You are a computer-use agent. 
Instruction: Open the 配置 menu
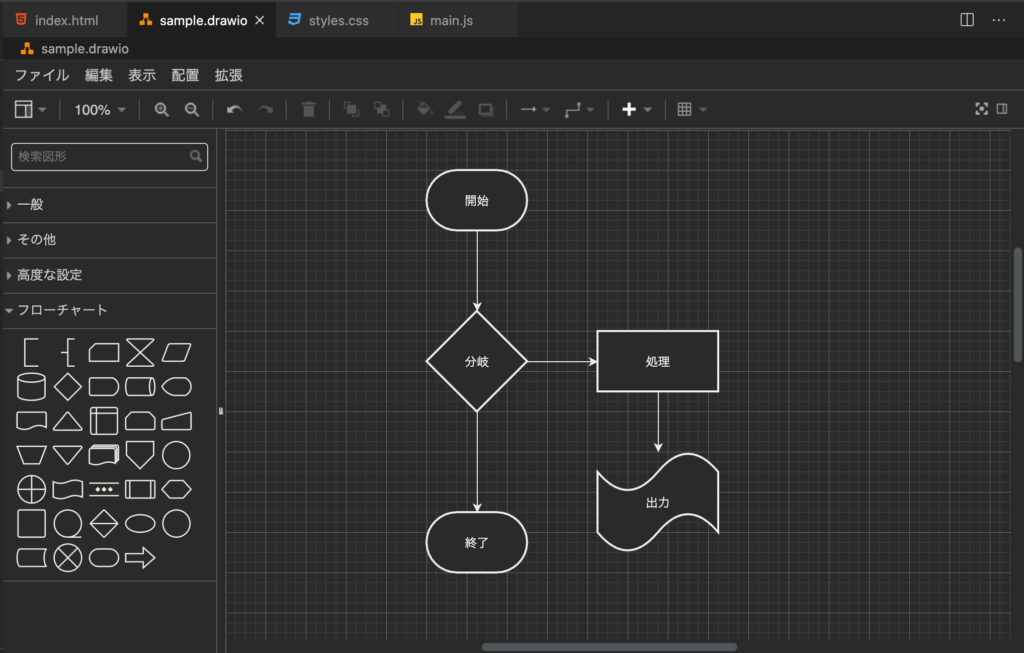[185, 75]
